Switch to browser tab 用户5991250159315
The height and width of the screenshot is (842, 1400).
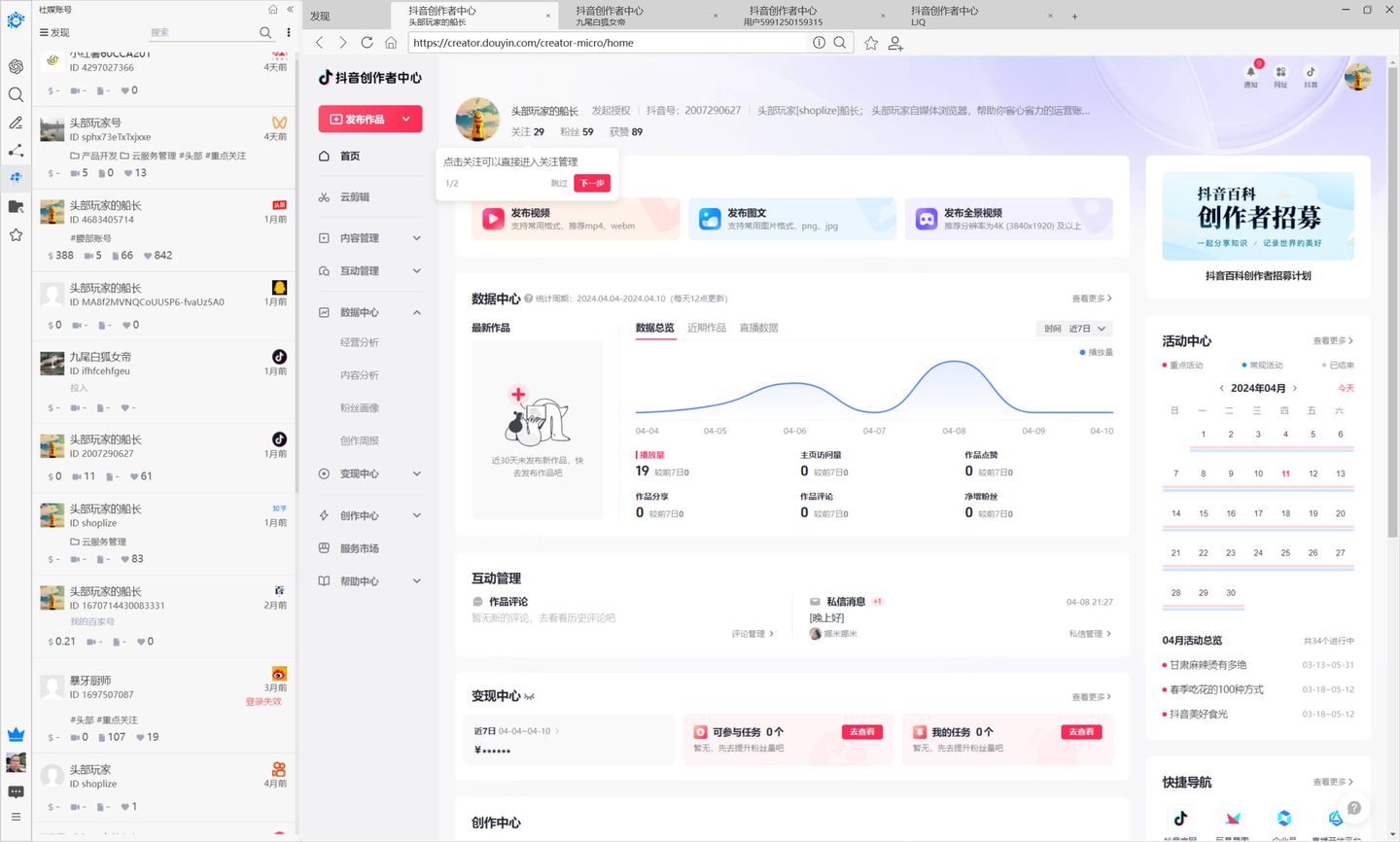(811, 16)
